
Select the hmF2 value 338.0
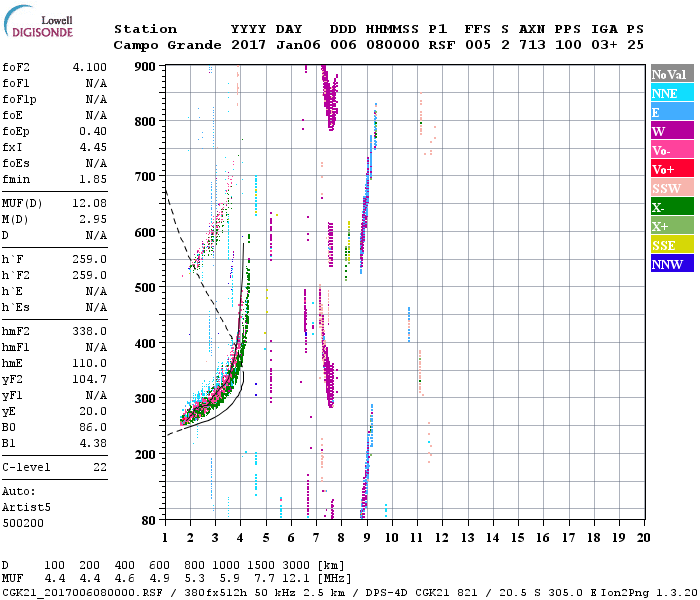(x=91, y=331)
